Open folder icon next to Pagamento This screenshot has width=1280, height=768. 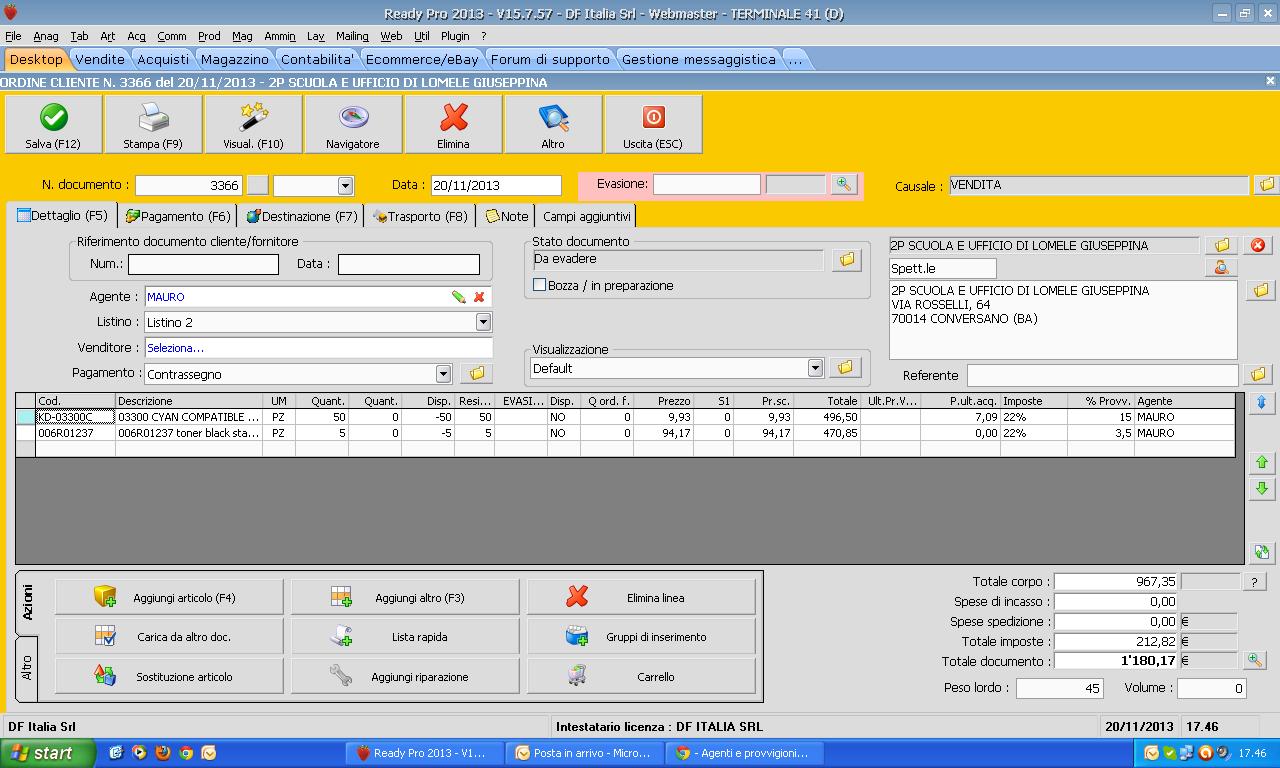click(x=477, y=374)
